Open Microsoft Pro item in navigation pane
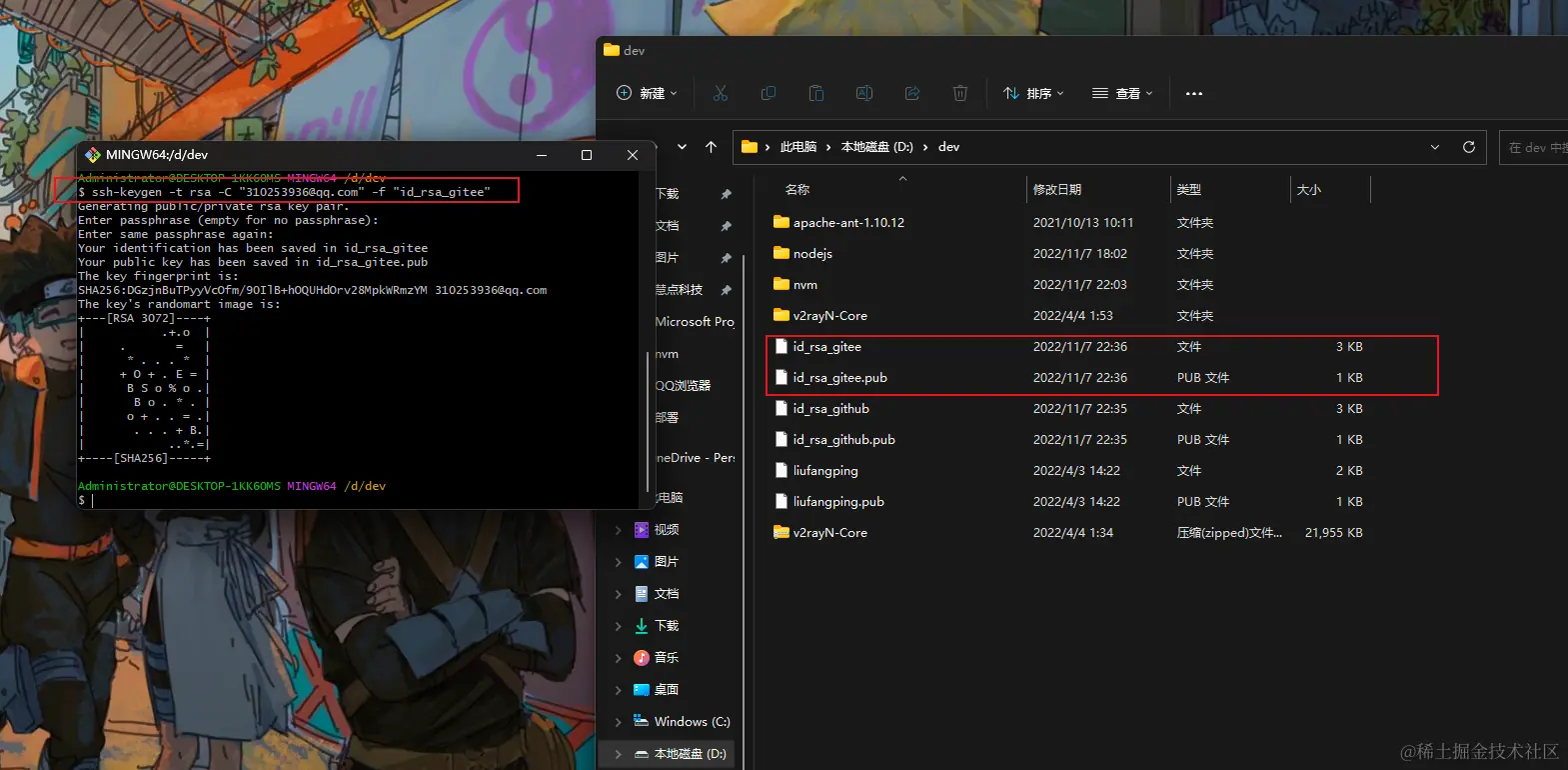Image resolution: width=1568 pixels, height=770 pixels. point(695,322)
